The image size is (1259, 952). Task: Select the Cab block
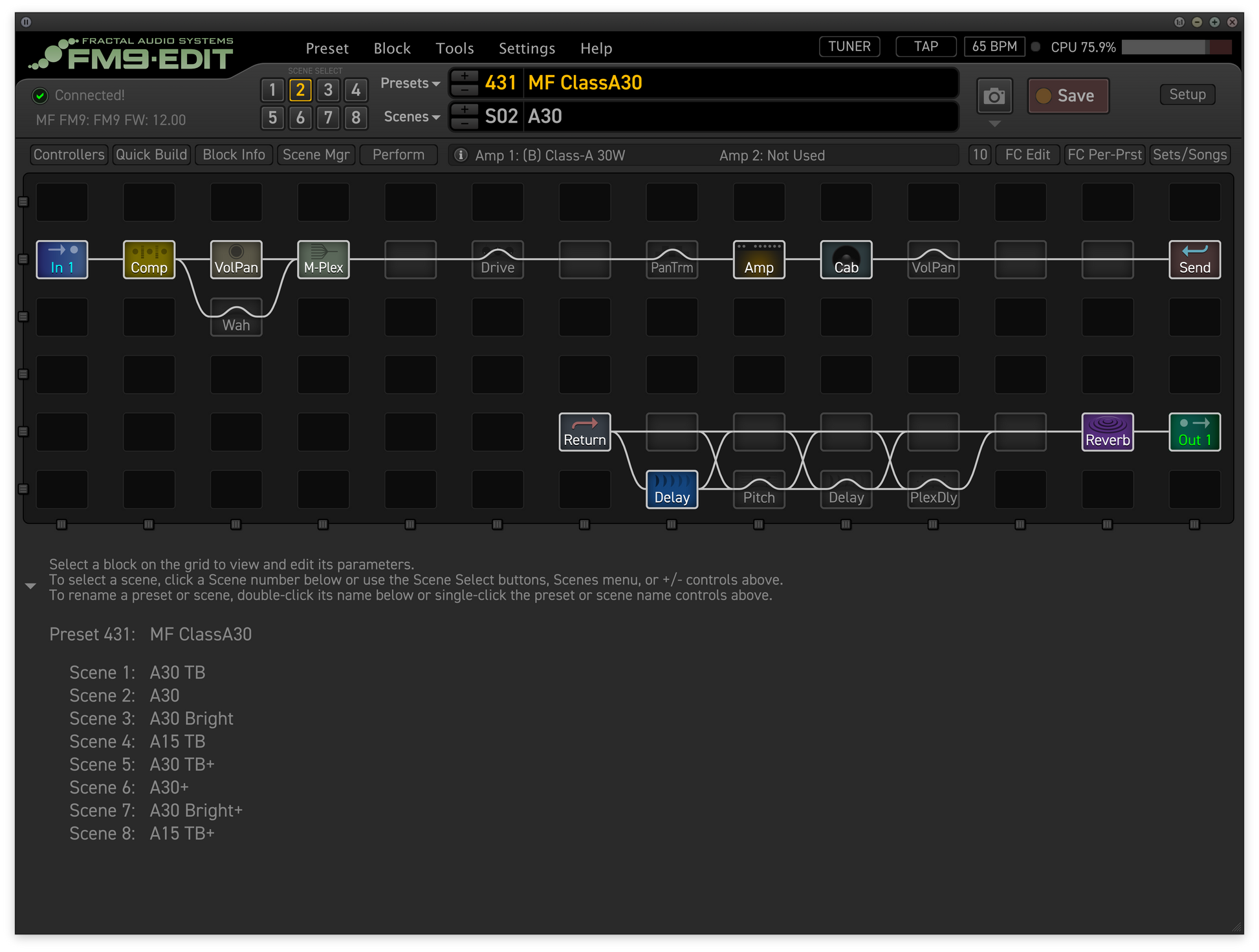pyautogui.click(x=846, y=259)
